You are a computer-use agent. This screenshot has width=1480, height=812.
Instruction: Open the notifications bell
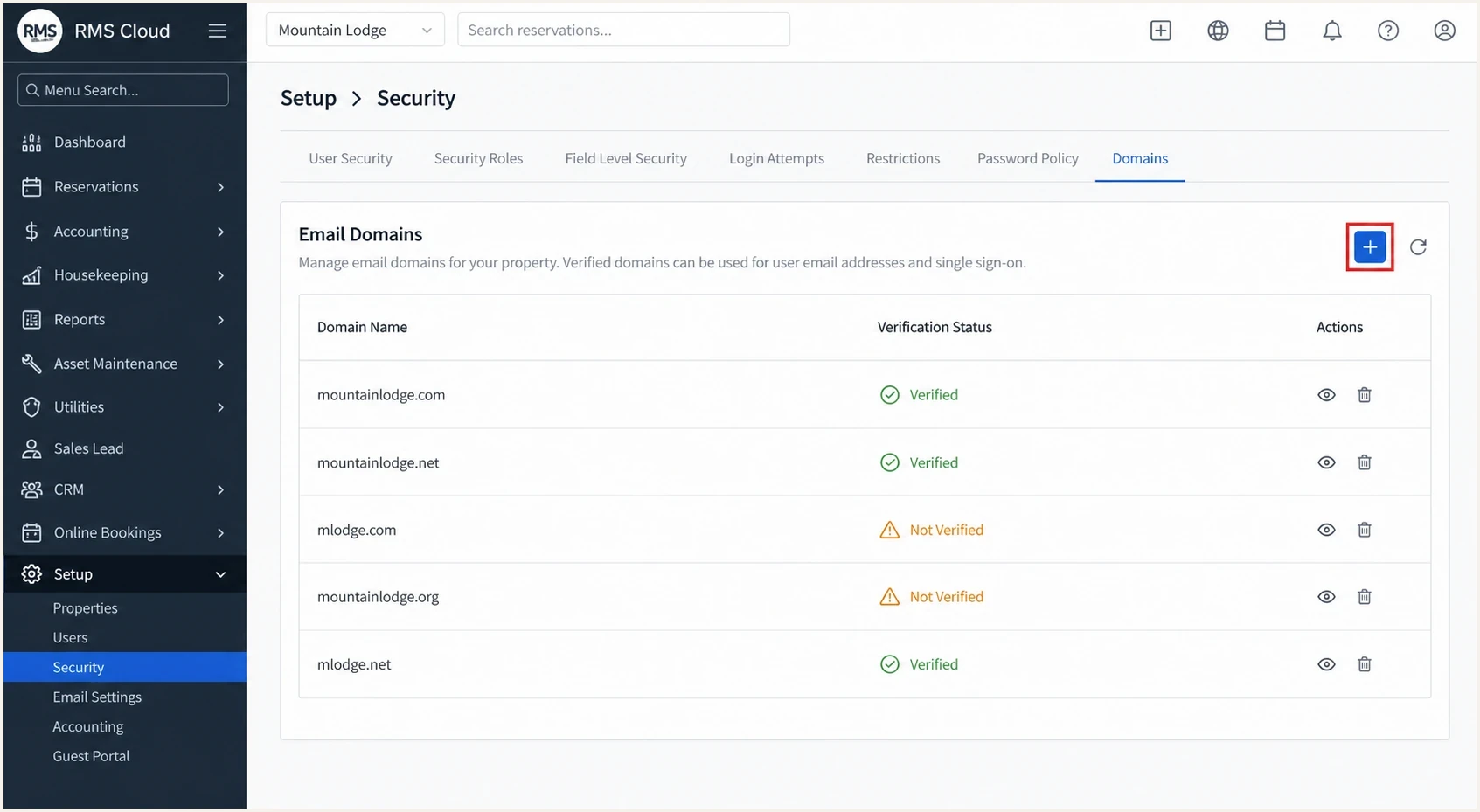point(1332,31)
